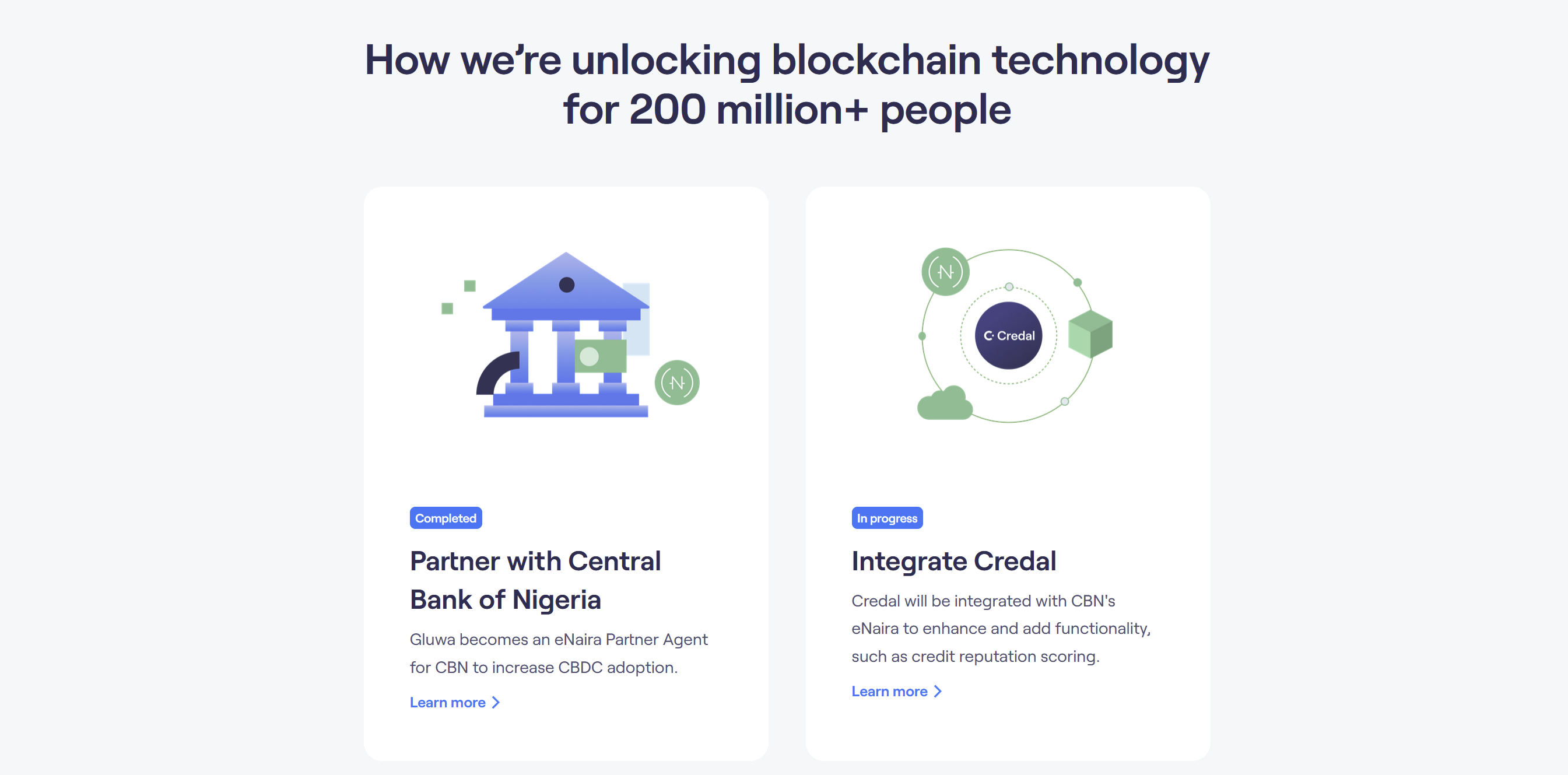This screenshot has width=1568, height=775.
Task: Click the unlocking blockchain technology headline
Action: pyautogui.click(x=787, y=85)
